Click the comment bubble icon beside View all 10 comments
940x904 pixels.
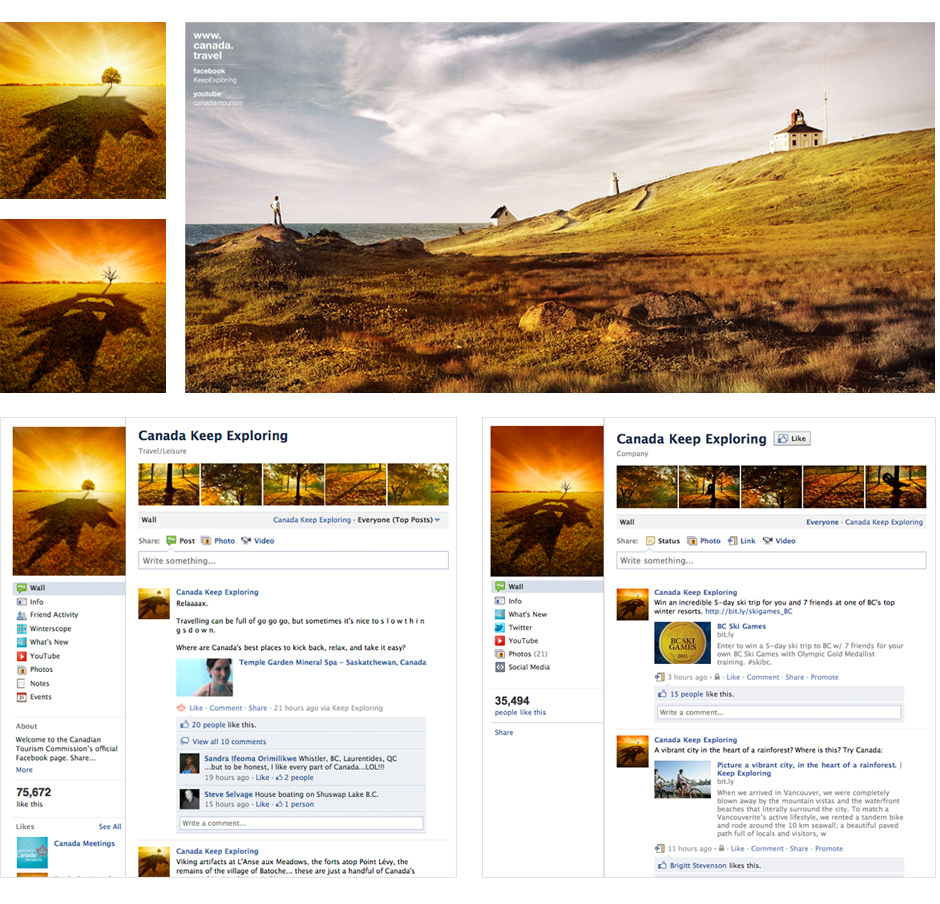tap(185, 742)
